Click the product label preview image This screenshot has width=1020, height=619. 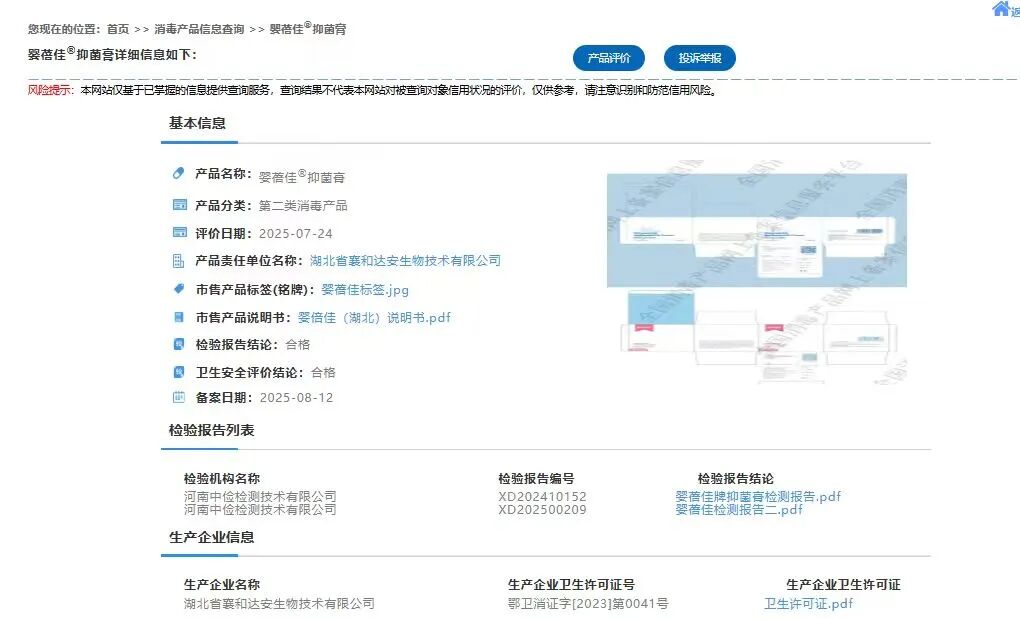(756, 279)
